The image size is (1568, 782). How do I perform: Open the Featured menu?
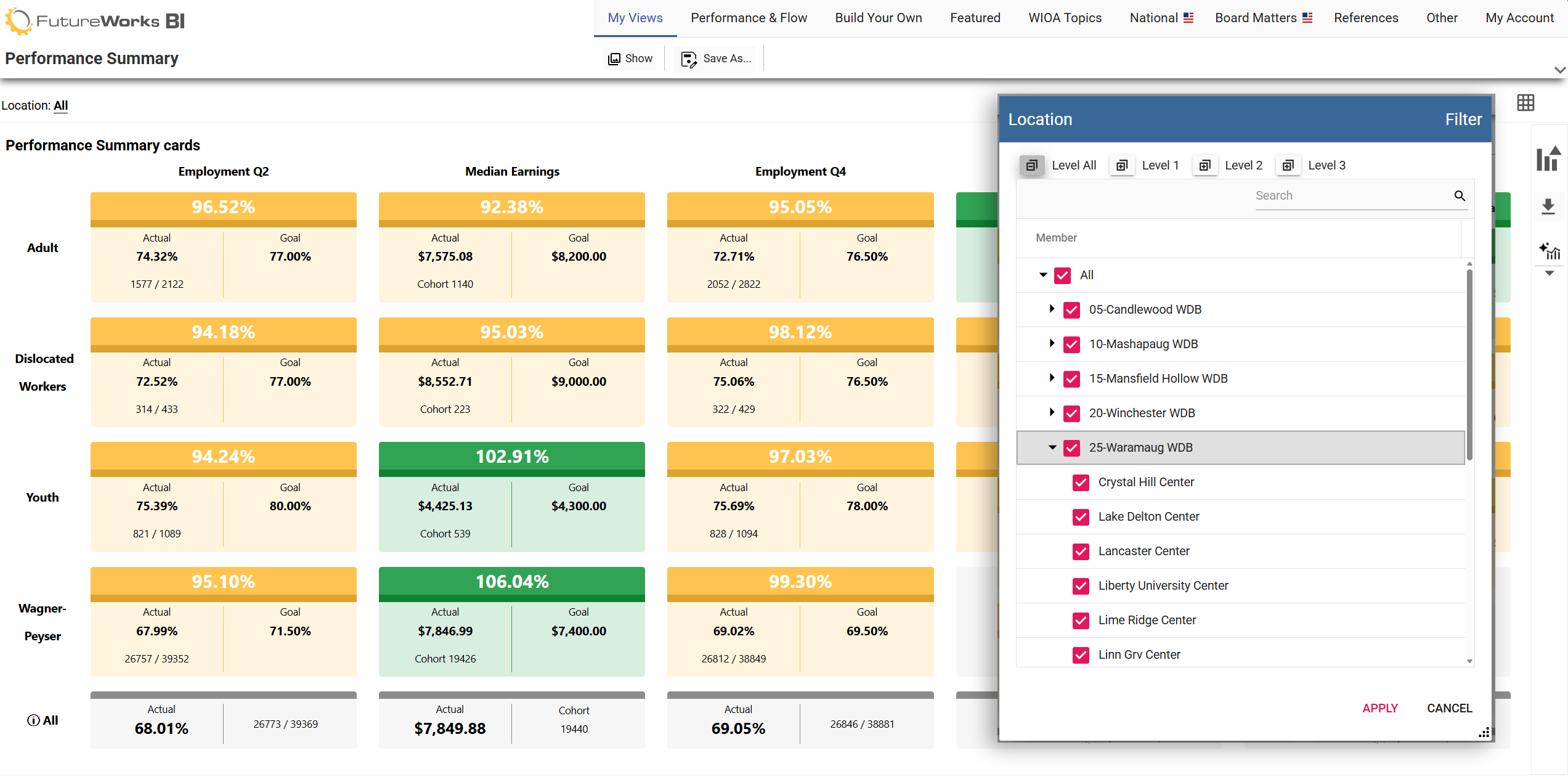coord(975,18)
